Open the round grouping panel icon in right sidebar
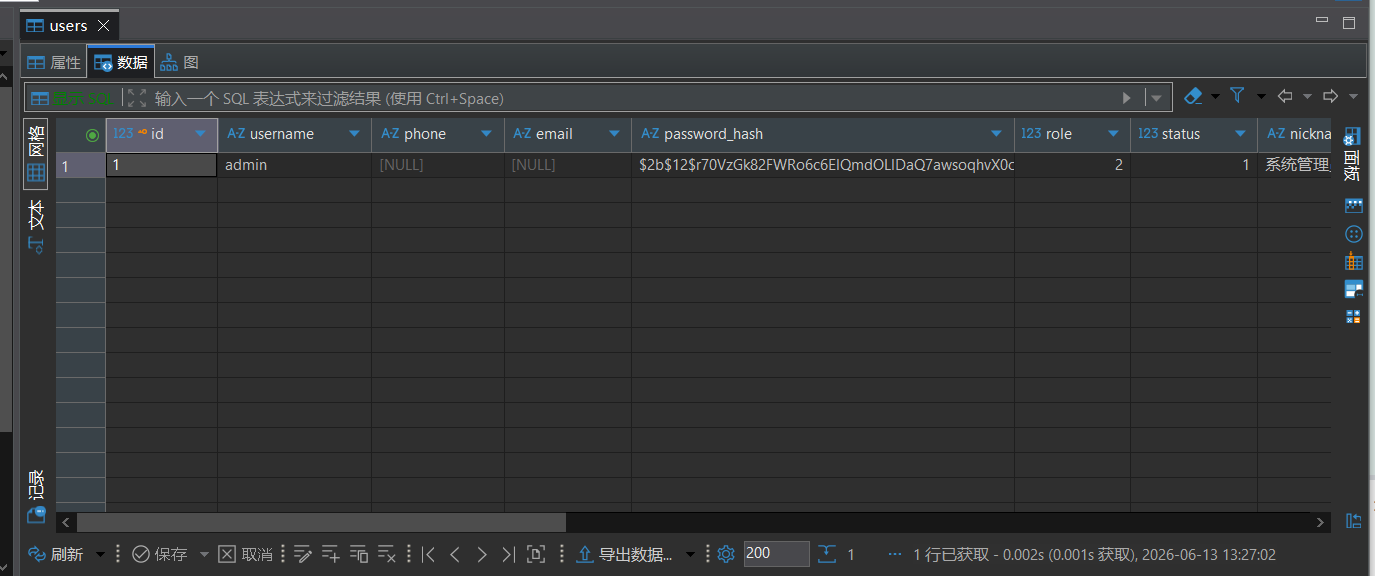Image resolution: width=1375 pixels, height=576 pixels. [x=1354, y=234]
